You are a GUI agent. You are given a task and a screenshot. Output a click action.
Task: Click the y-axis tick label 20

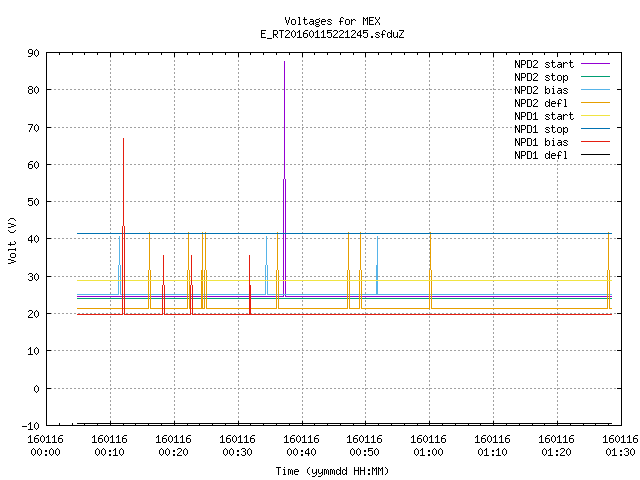tap(33, 314)
